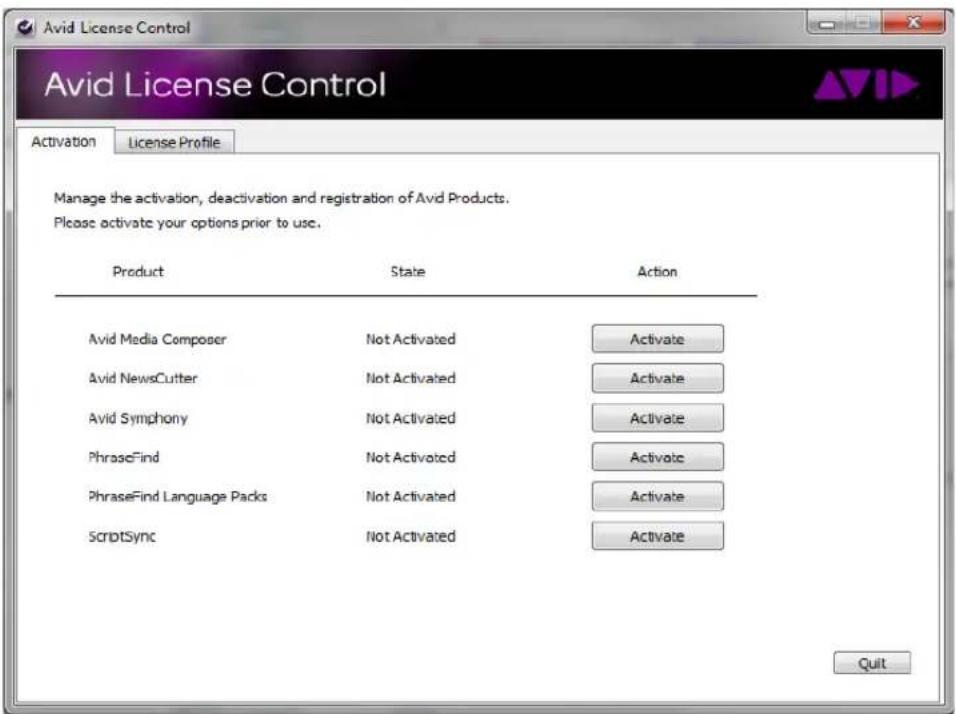Select the Avid Symphony product name
Screen dimensions: 956x714
[x=138, y=418]
